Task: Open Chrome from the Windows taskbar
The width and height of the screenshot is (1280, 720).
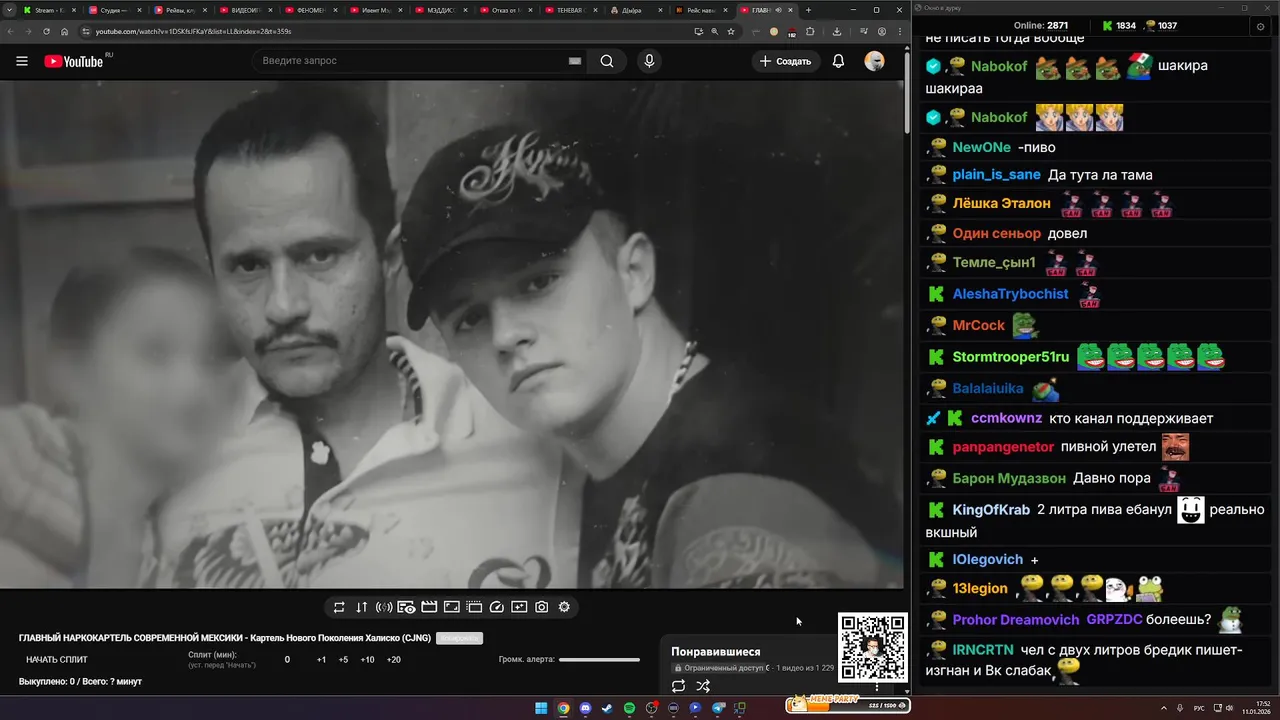Action: 563,708
